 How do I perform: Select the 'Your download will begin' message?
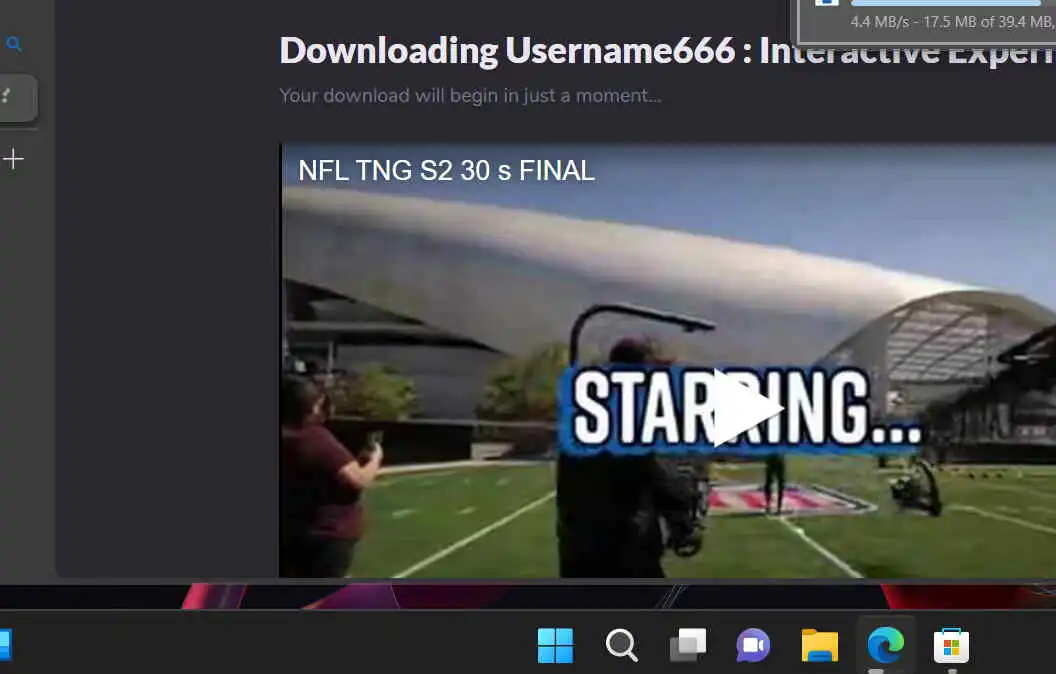point(470,96)
